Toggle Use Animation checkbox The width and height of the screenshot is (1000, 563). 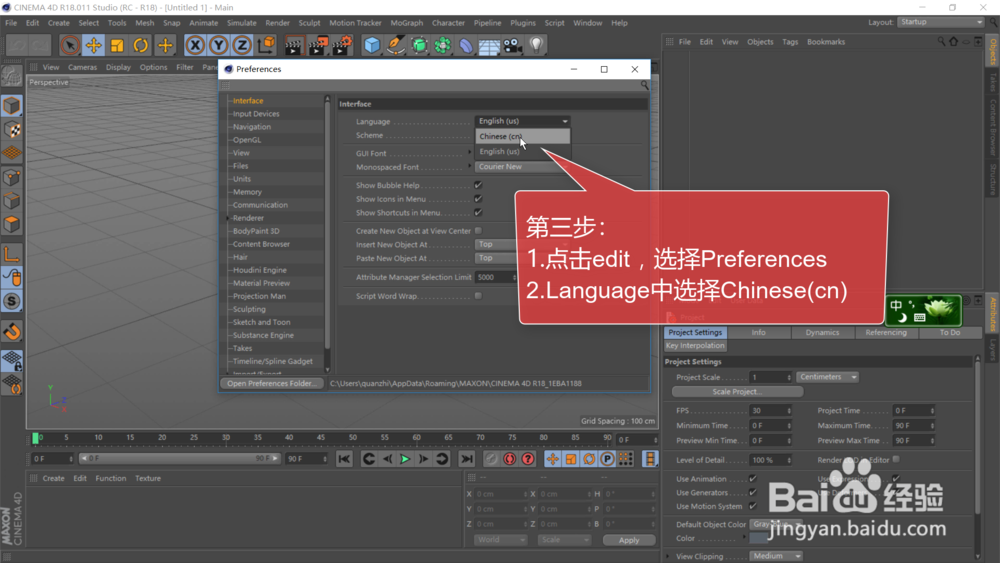point(753,478)
